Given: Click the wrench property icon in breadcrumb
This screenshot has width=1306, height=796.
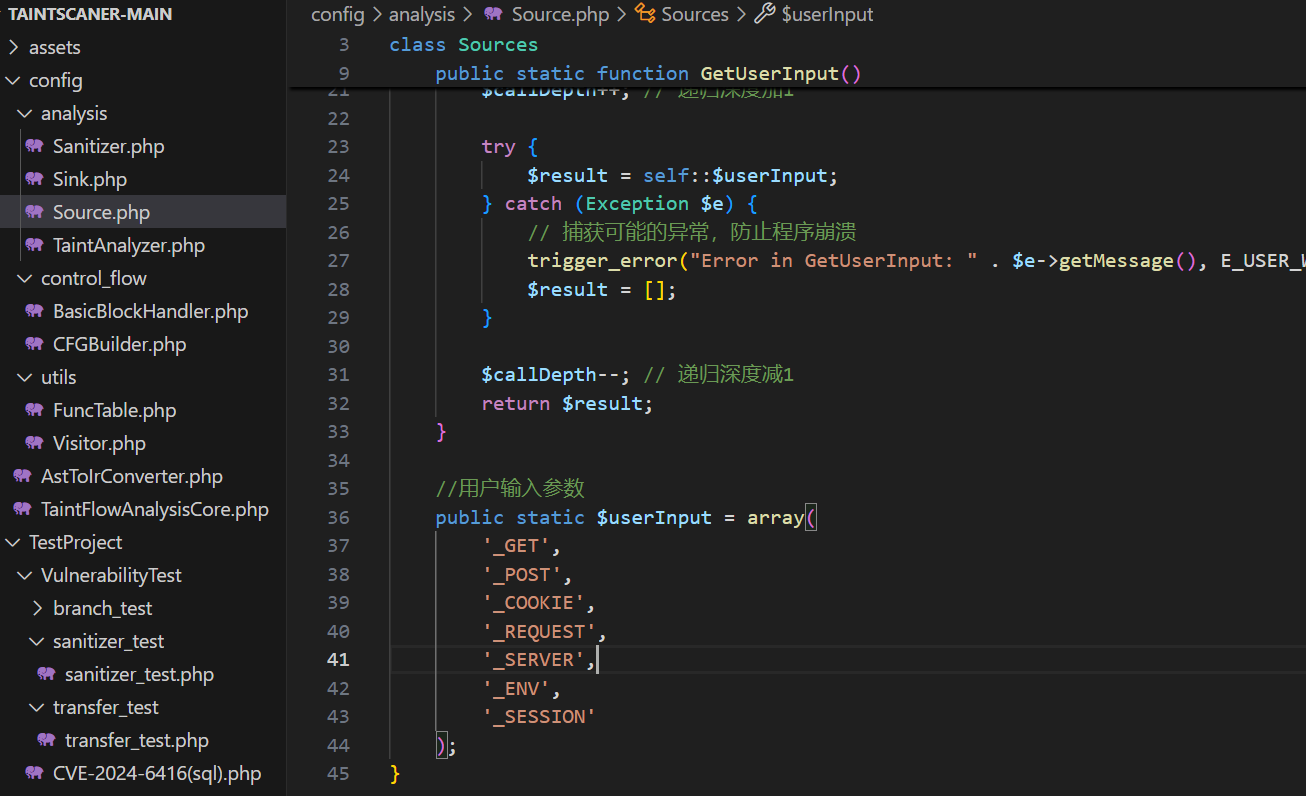Looking at the screenshot, I should point(764,14).
